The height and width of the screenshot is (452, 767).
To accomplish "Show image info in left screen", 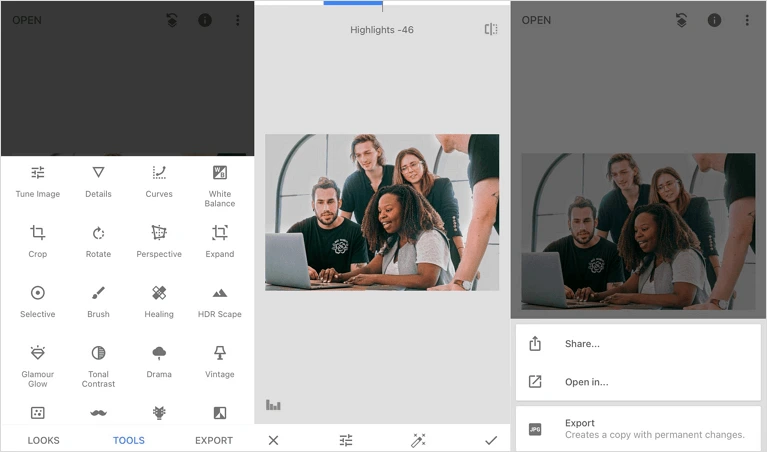I will (x=205, y=20).
